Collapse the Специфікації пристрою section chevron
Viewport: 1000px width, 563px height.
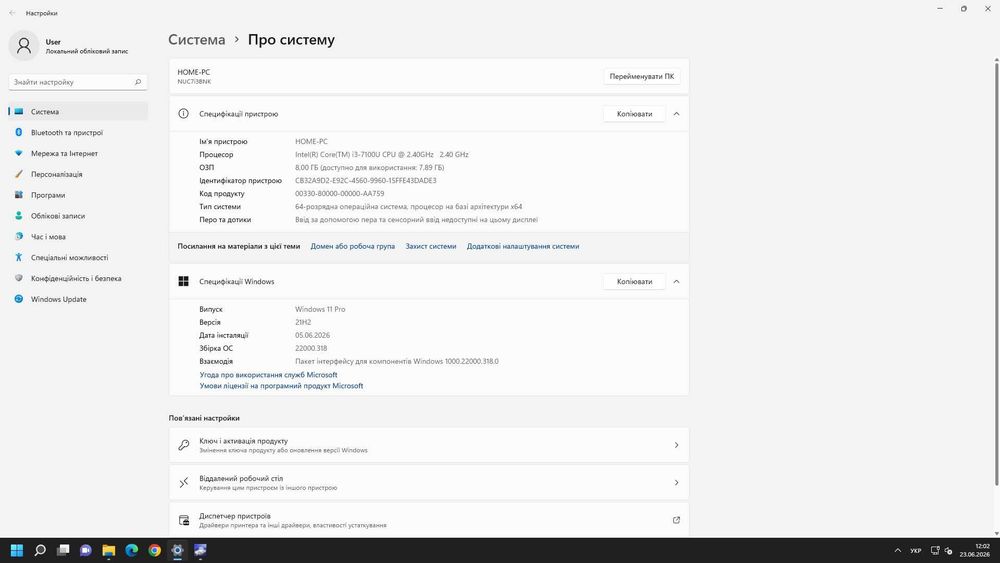[676, 113]
